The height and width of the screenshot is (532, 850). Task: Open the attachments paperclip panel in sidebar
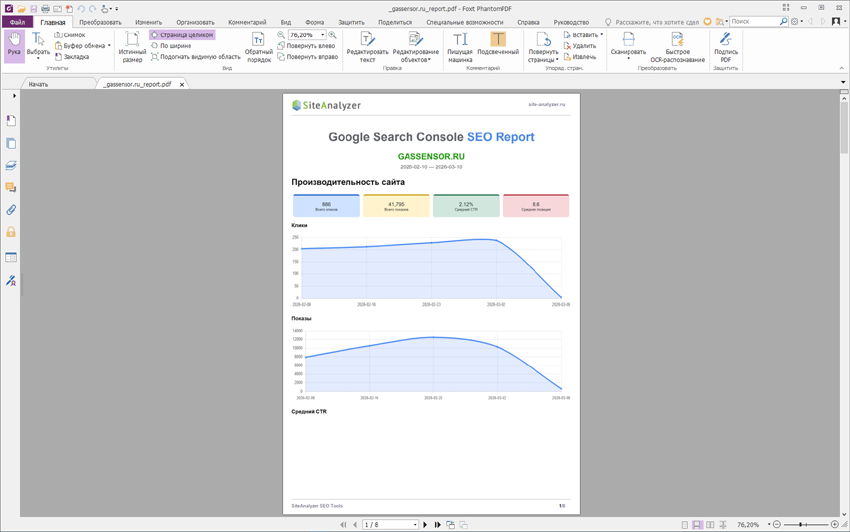[11, 210]
